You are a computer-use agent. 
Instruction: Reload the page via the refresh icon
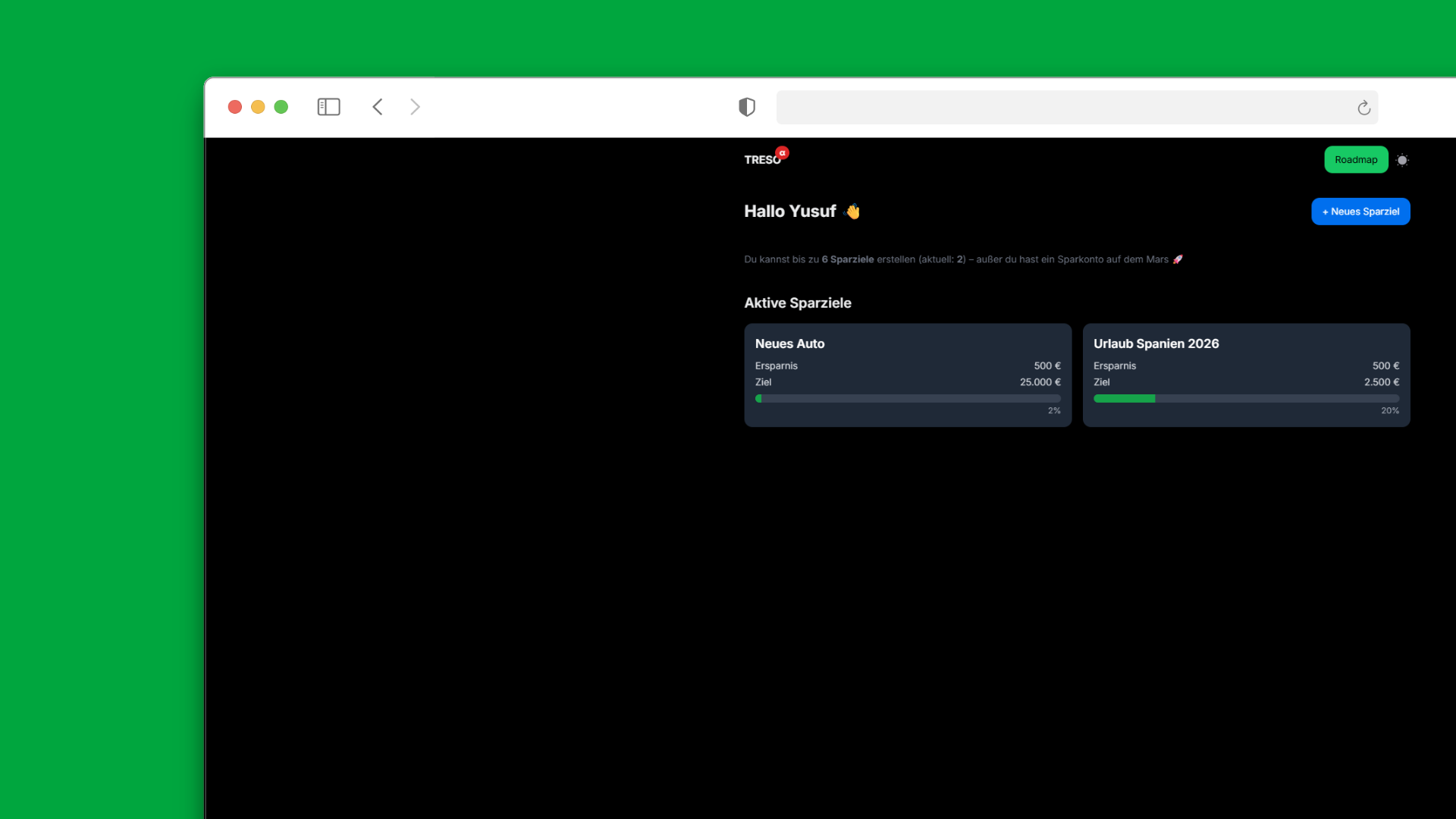coord(1363,107)
